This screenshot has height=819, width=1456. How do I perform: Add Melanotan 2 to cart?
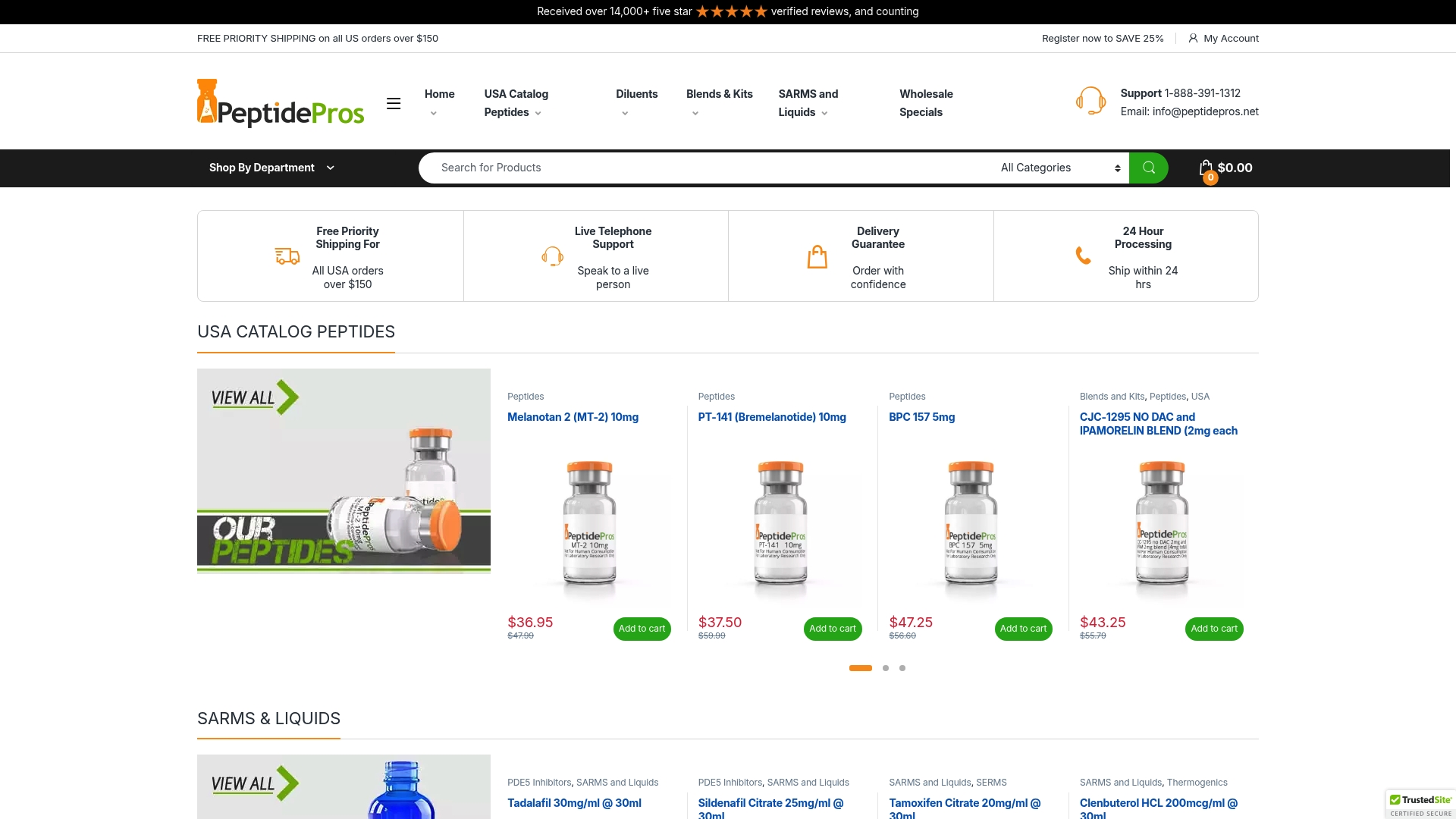642,629
